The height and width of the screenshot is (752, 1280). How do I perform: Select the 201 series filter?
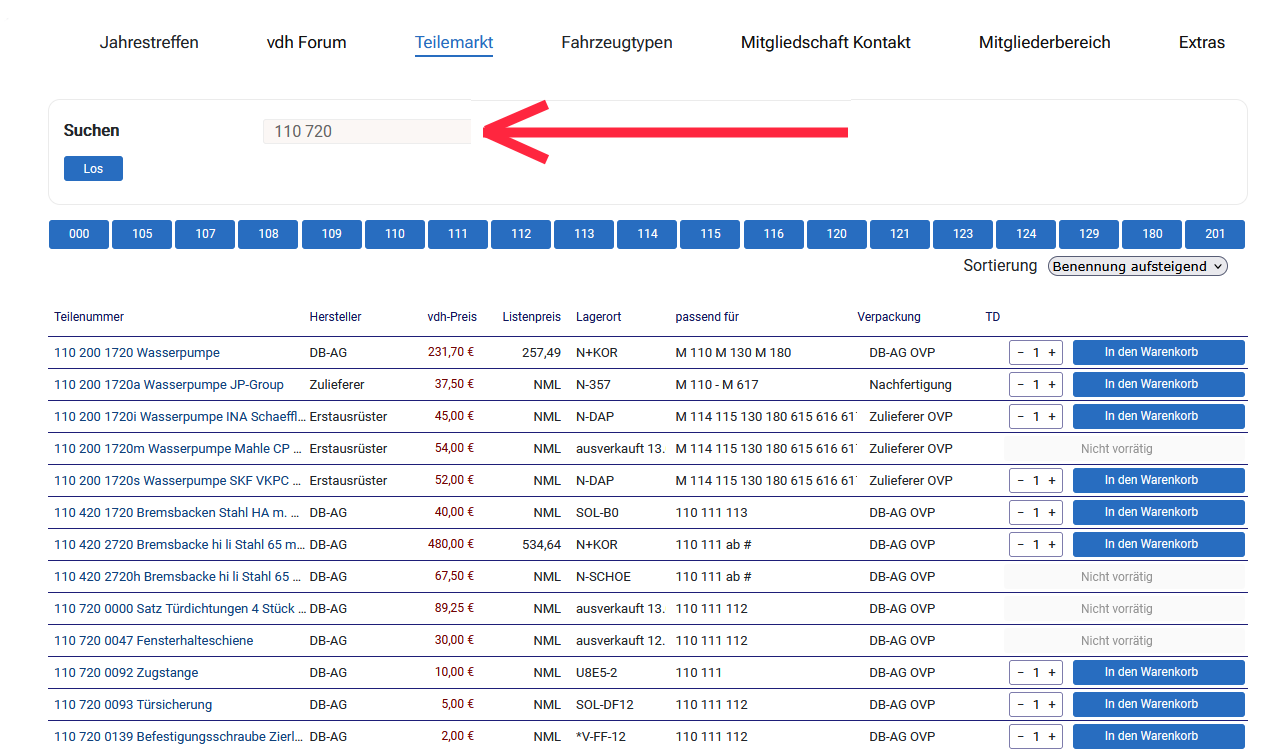coord(1214,234)
